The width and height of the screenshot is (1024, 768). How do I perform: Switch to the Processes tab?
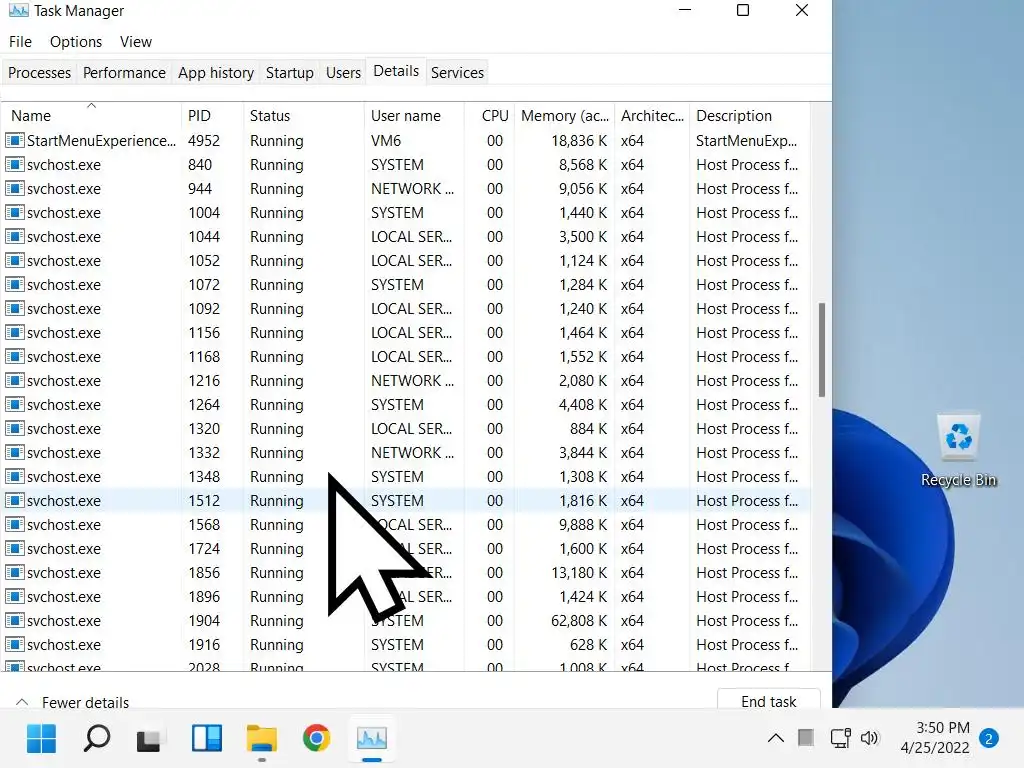click(39, 72)
